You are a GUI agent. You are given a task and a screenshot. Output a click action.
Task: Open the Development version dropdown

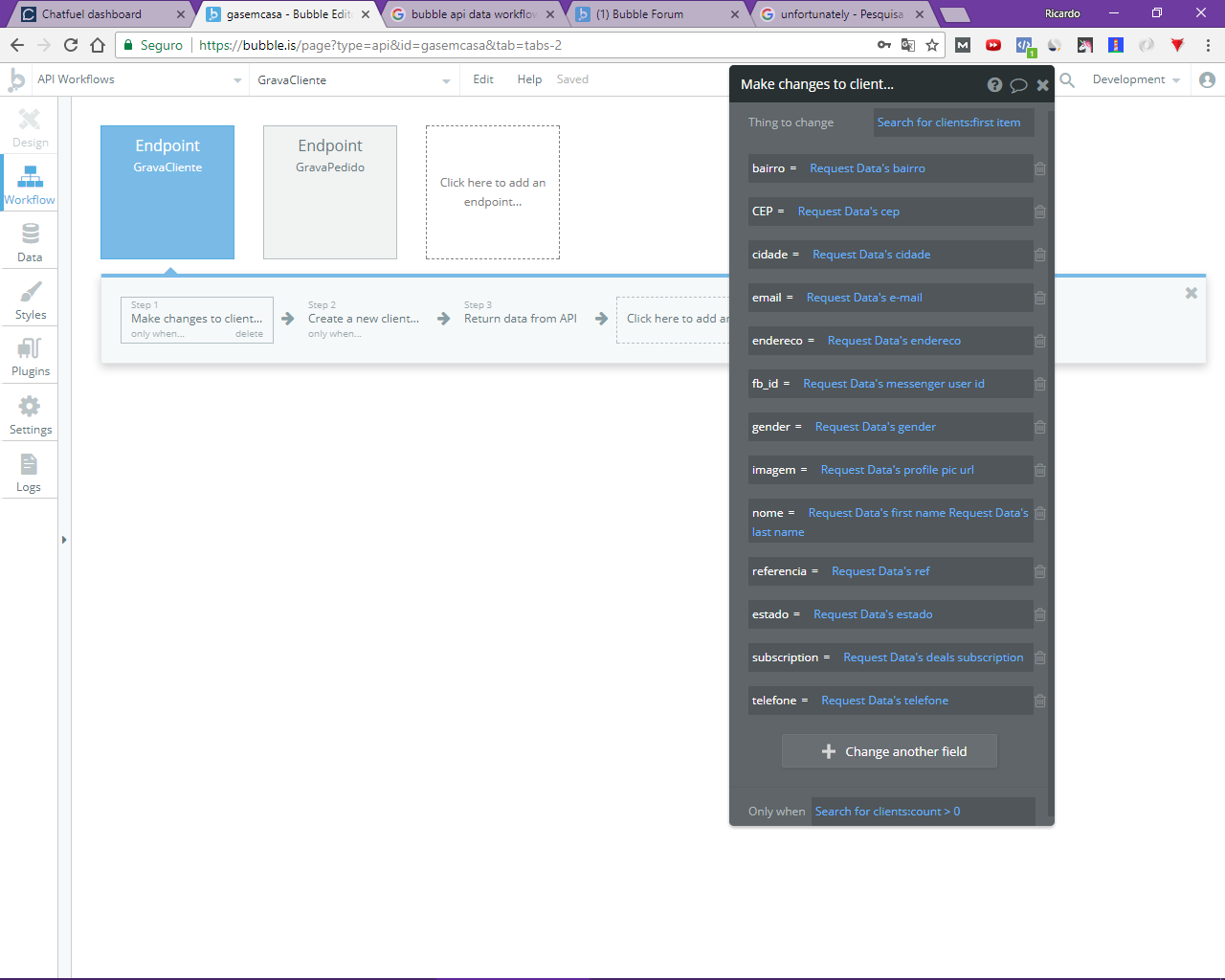coord(1137,79)
